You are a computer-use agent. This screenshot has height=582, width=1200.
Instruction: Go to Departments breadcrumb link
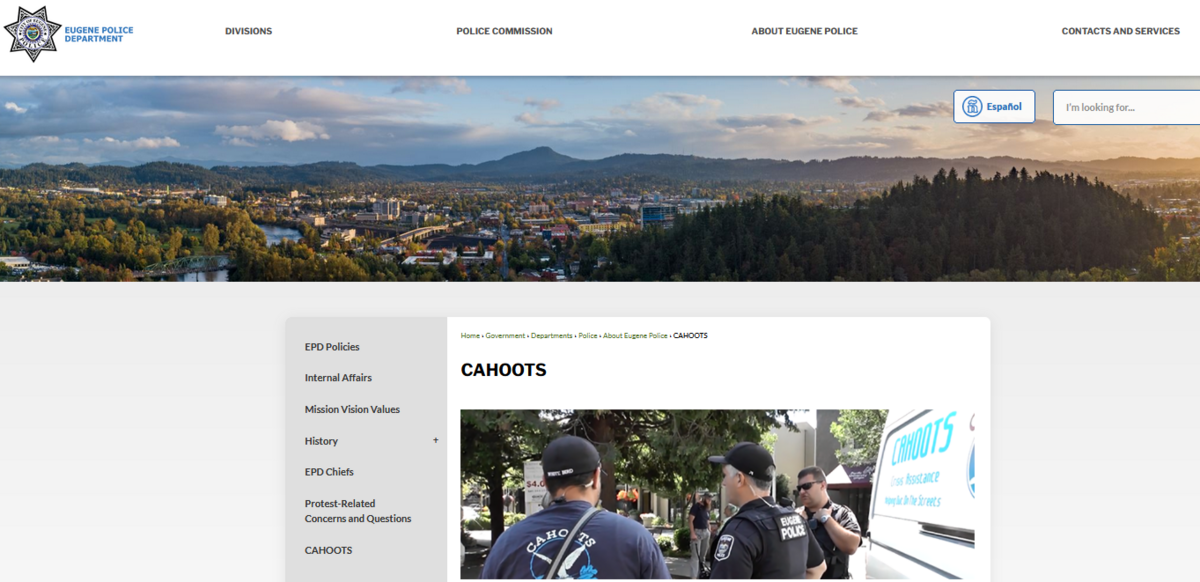coord(552,336)
